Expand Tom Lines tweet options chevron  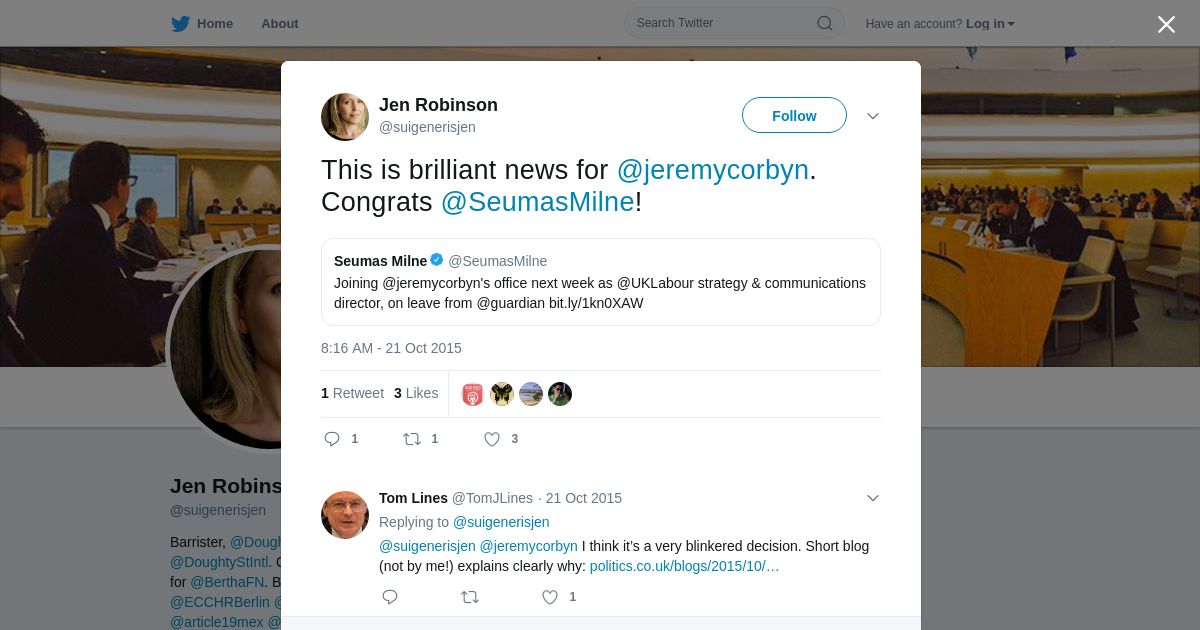click(872, 498)
